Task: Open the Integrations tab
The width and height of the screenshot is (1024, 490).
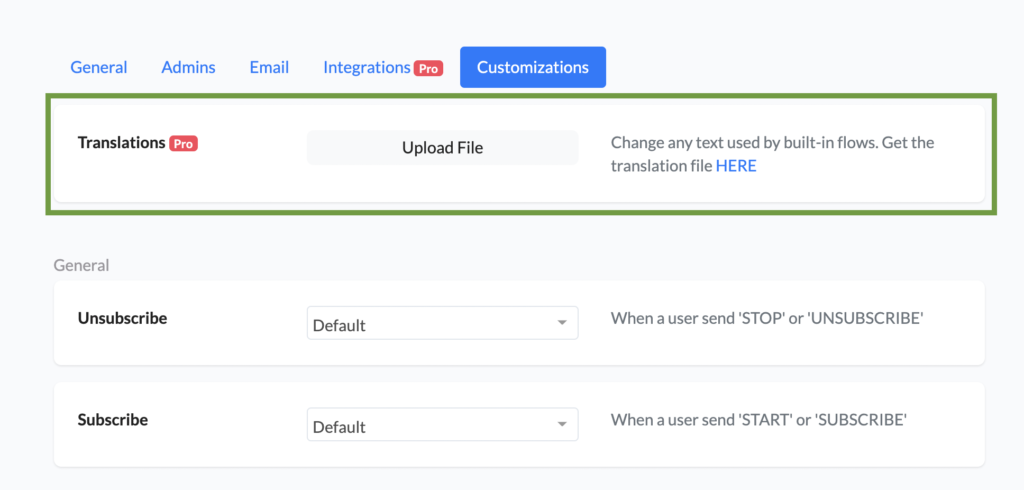Action: [x=367, y=68]
